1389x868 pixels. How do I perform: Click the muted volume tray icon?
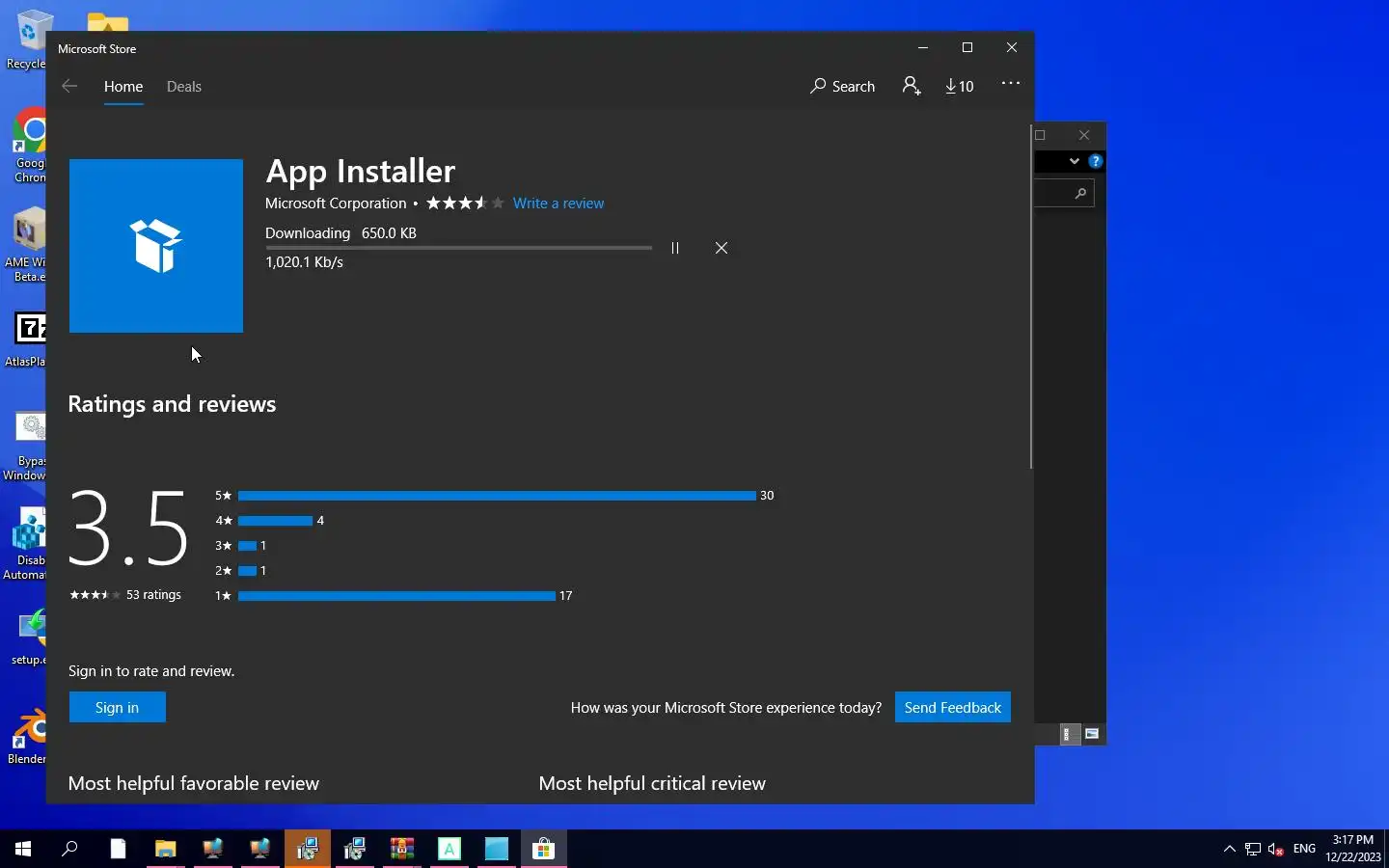pos(1276,849)
